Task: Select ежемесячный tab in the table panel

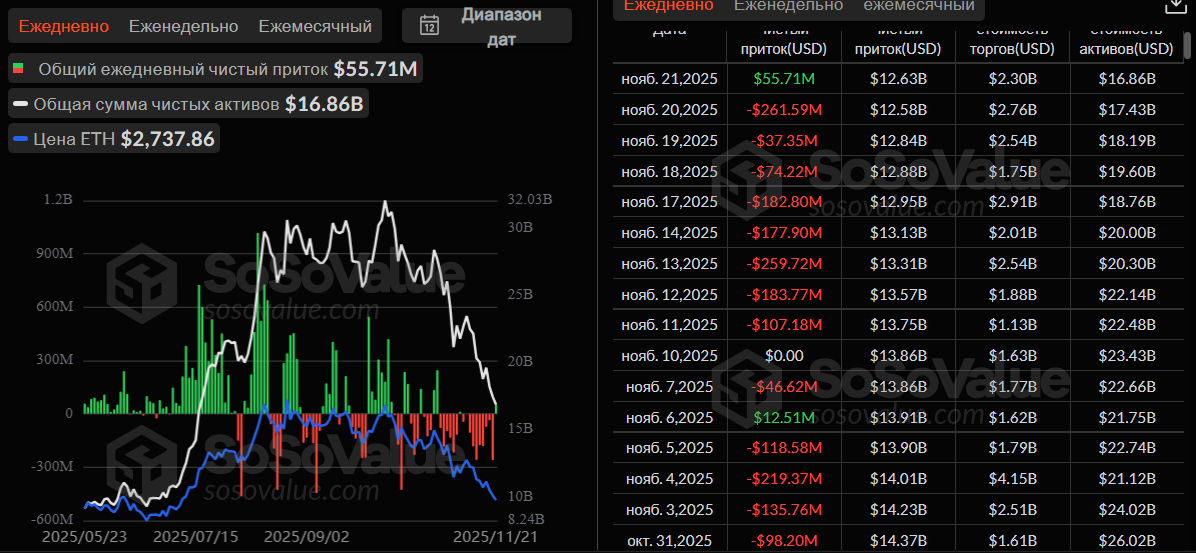Action: [x=919, y=5]
